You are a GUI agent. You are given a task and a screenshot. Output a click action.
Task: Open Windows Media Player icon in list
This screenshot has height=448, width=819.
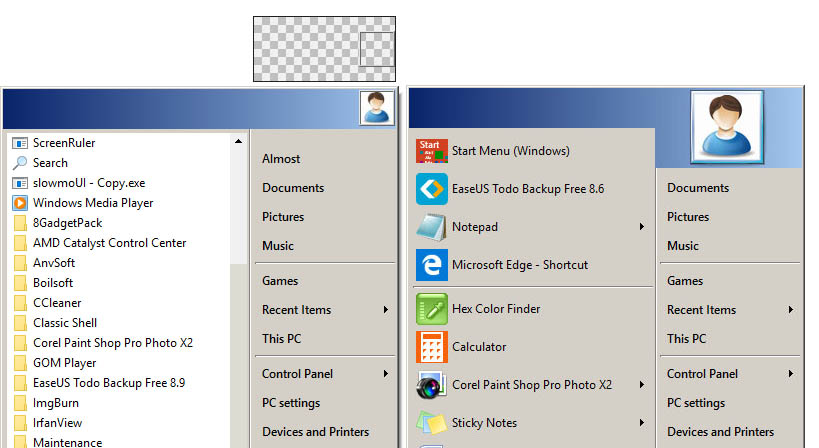coord(20,203)
